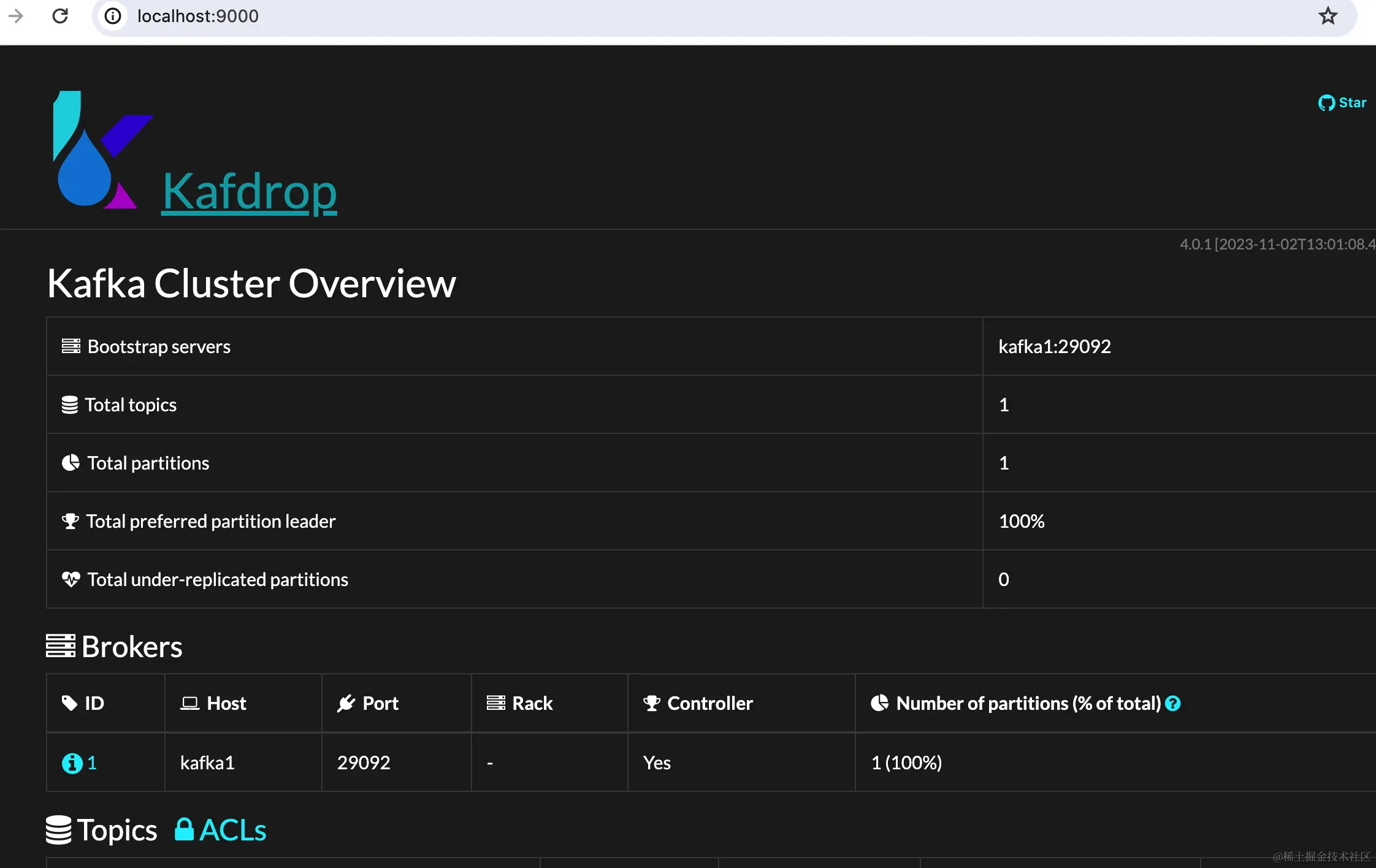Click the Total topics label
Image resolution: width=1376 pixels, height=868 pixels.
click(x=131, y=405)
